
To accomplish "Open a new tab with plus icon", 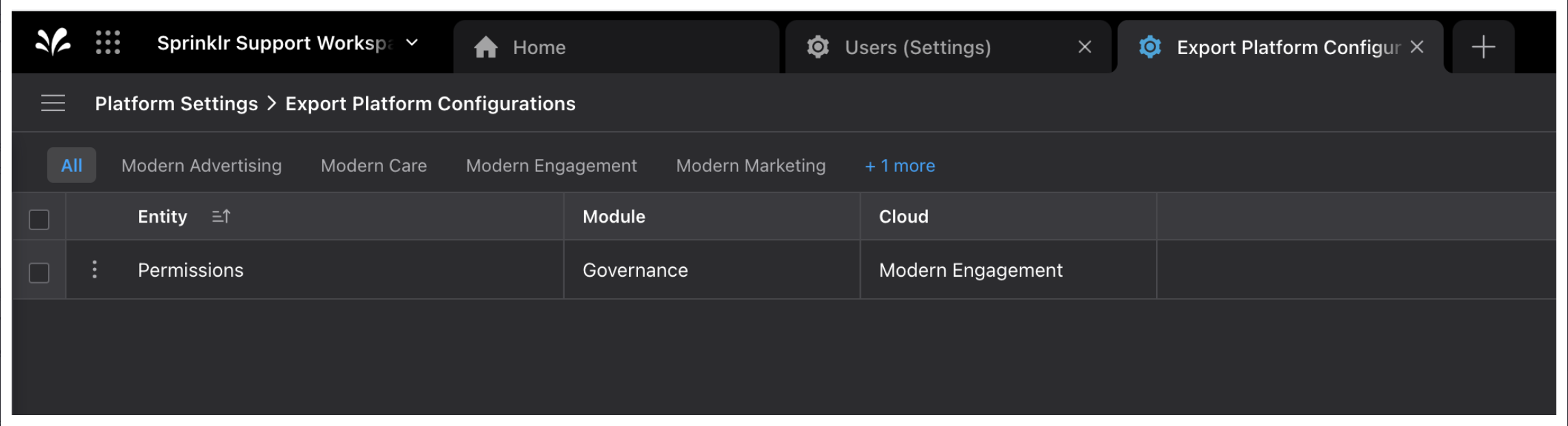I will click(x=1483, y=47).
